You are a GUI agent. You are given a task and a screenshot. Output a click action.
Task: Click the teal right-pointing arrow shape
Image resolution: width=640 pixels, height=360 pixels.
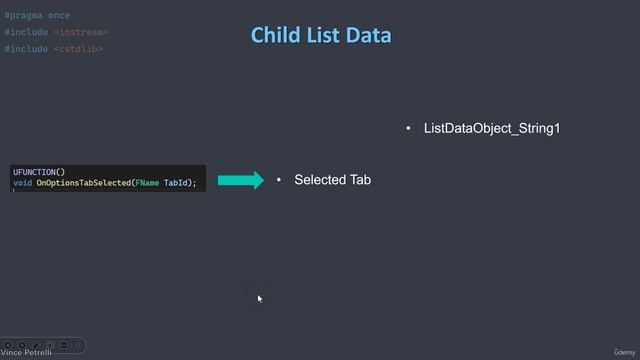(241, 180)
